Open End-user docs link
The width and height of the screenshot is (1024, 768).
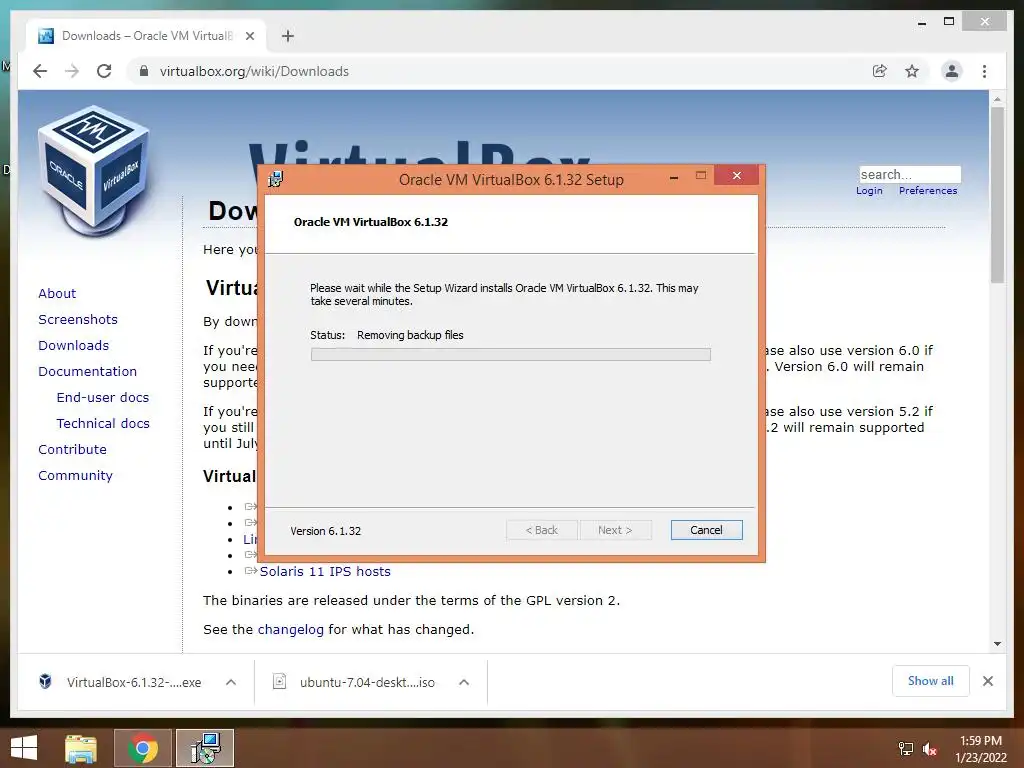coord(103,398)
